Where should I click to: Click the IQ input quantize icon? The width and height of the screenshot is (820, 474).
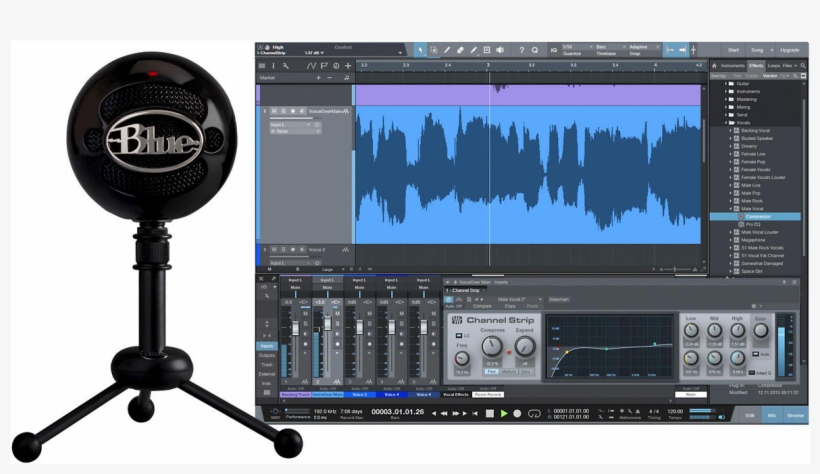553,50
